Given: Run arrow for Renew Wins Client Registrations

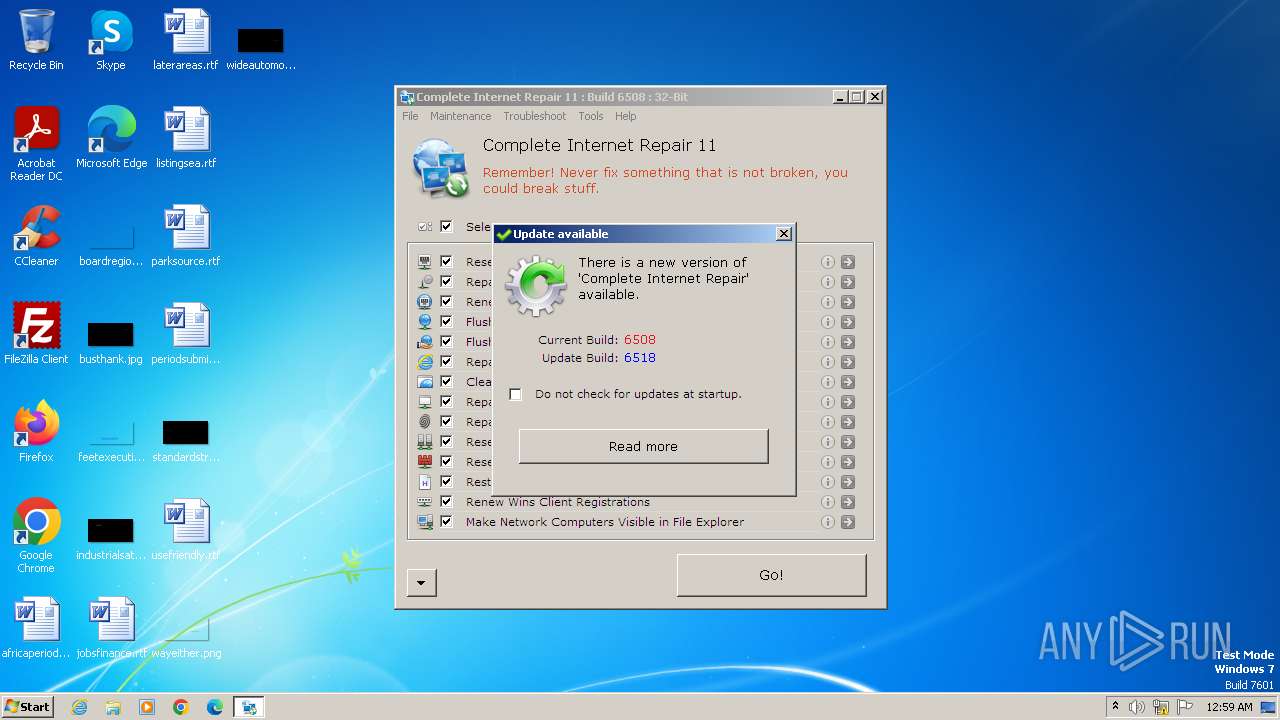Looking at the screenshot, I should click(848, 502).
